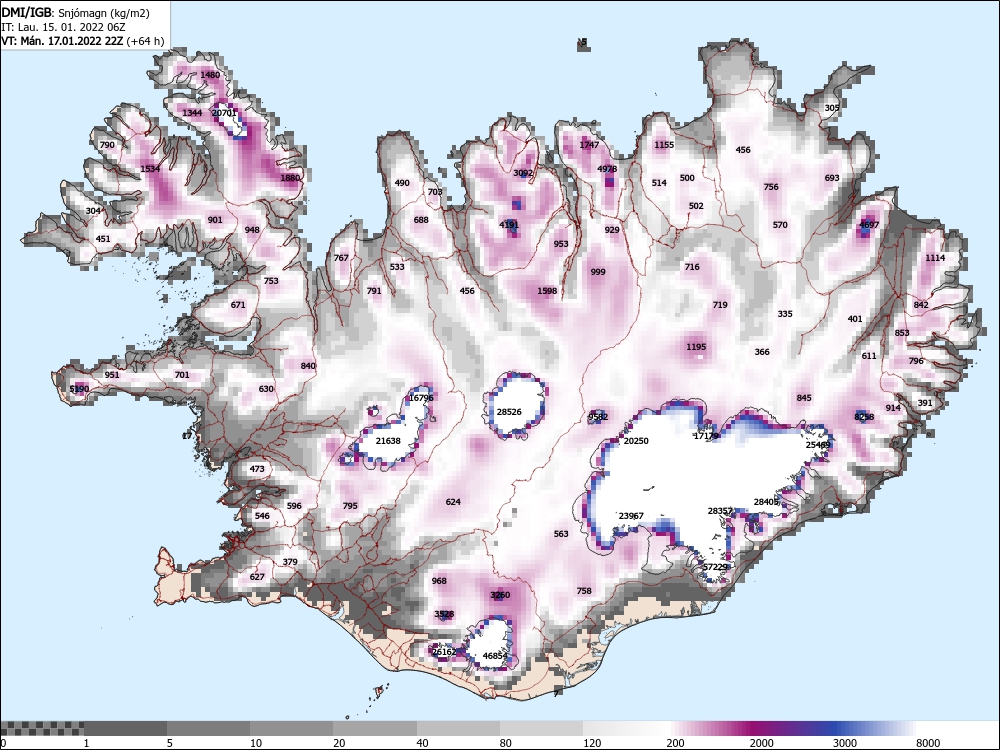Click the legend scale label '8000'
This screenshot has width=1000, height=750.
[928, 743]
